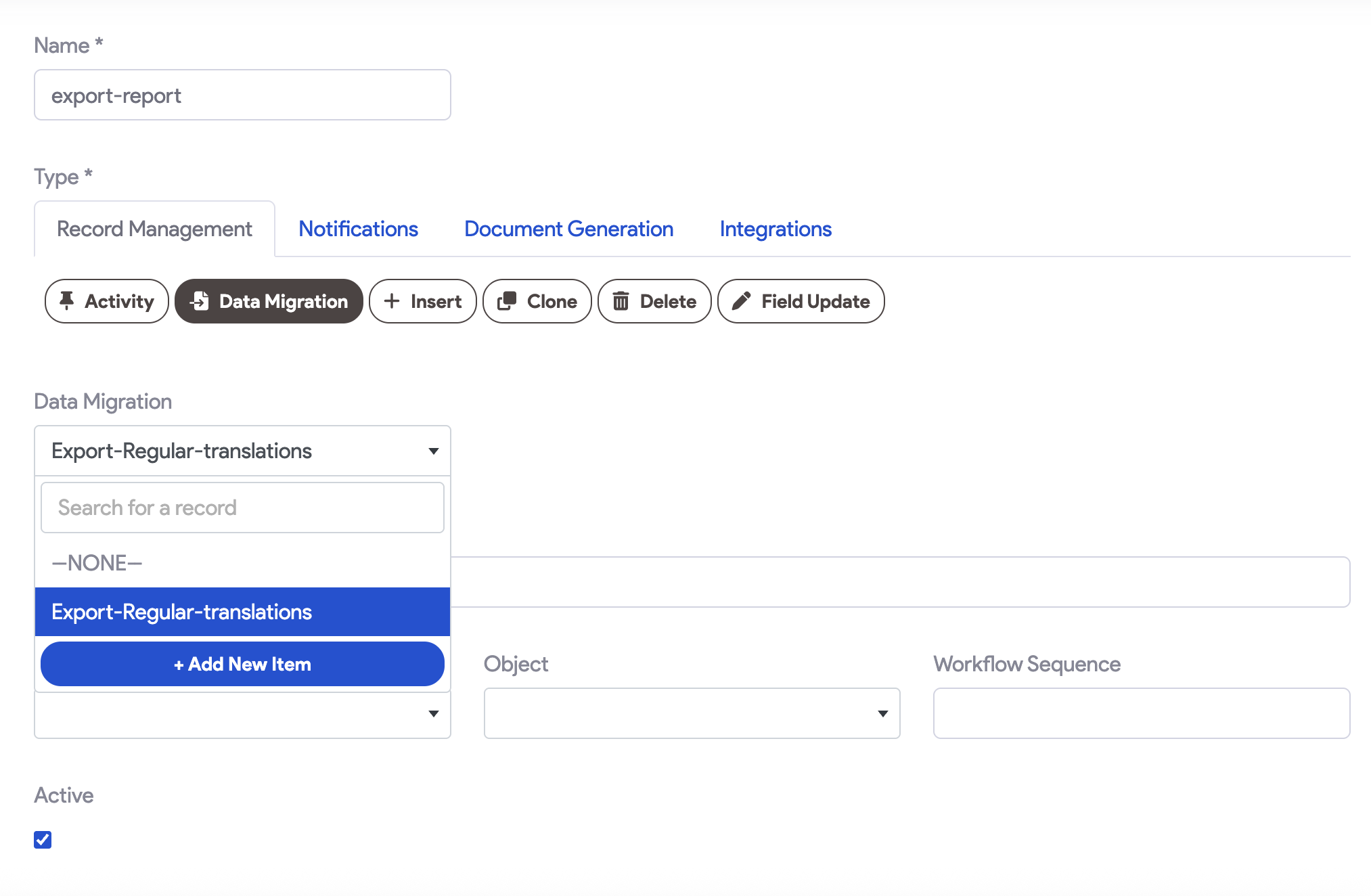Collapse the Data Migration dropdown arrow
The width and height of the screenshot is (1371, 896).
tap(434, 451)
